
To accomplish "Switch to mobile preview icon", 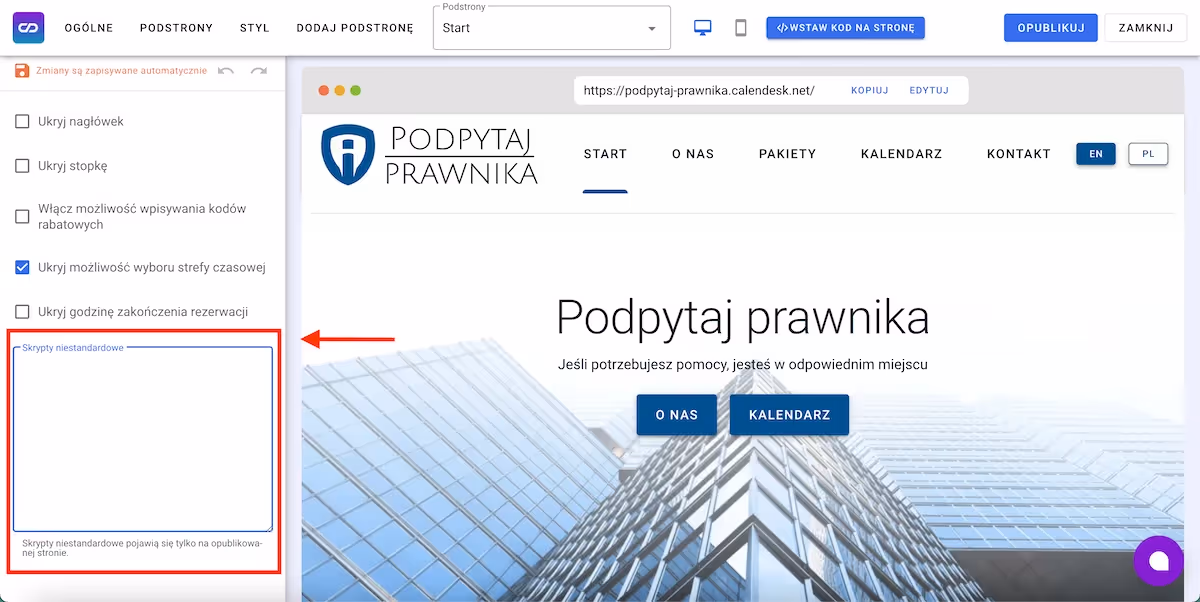I will pyautogui.click(x=741, y=28).
